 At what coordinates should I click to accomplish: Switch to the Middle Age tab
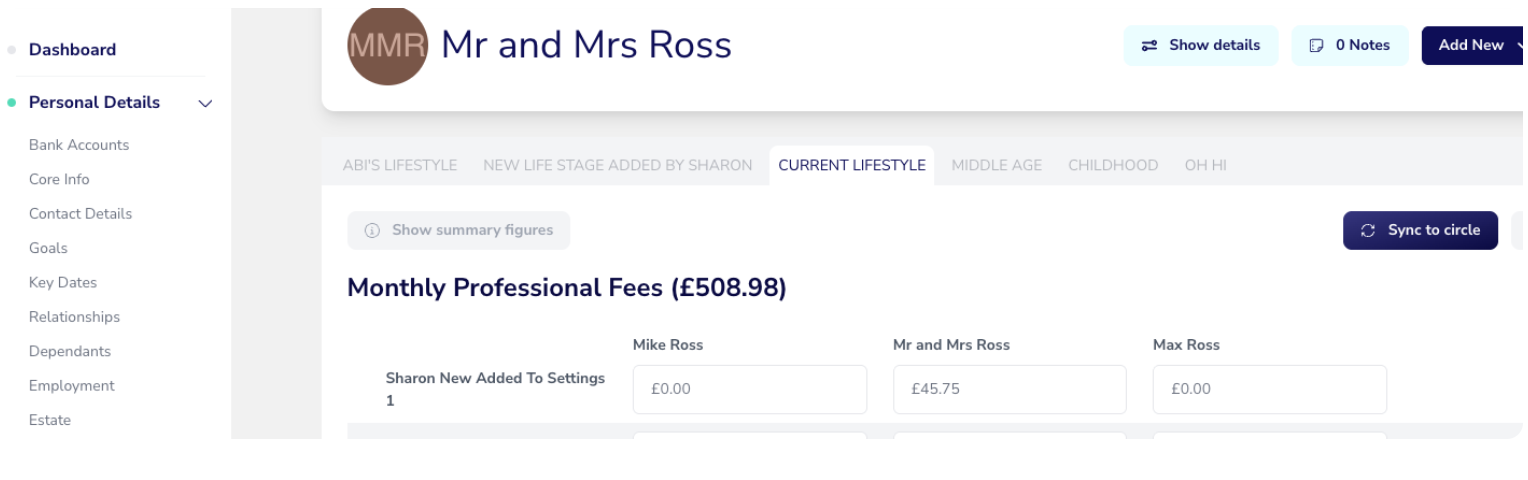996,165
